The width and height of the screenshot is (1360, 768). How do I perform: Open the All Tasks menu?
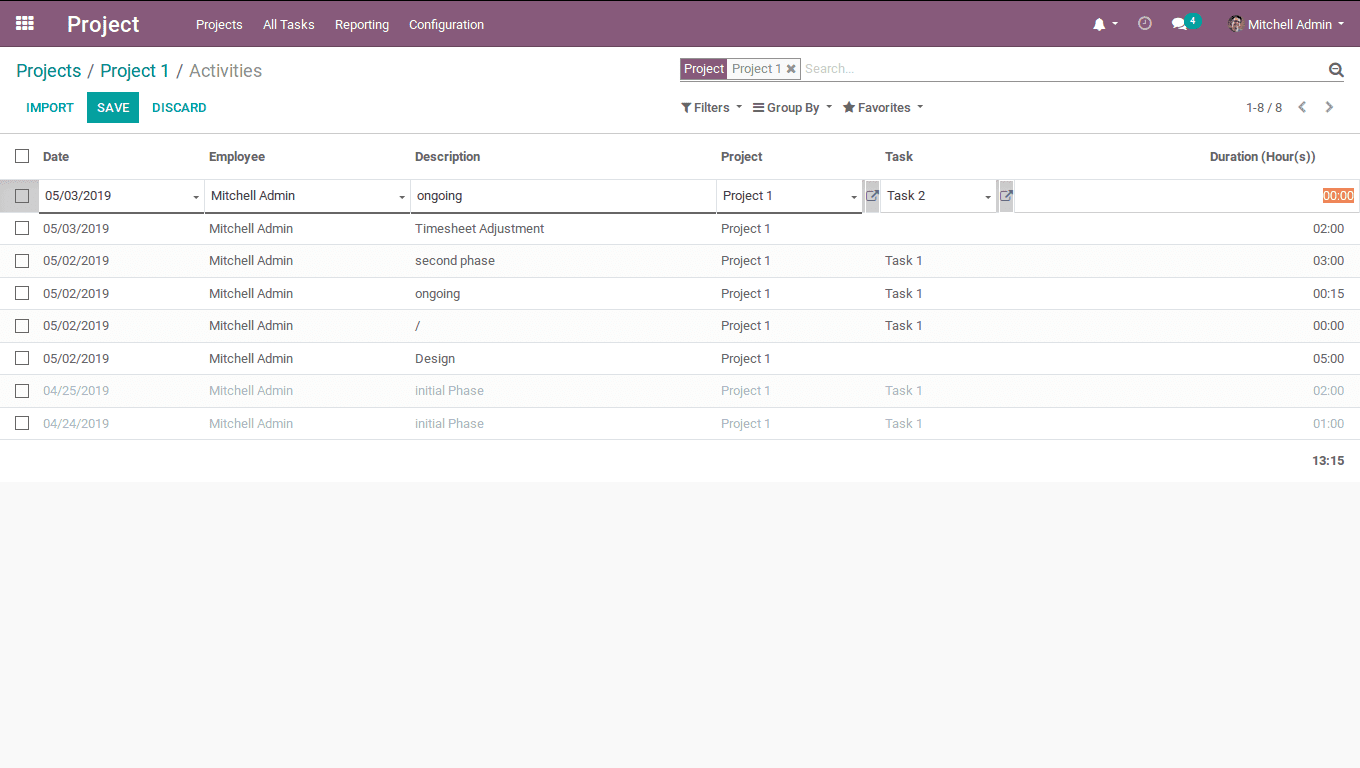pyautogui.click(x=289, y=24)
